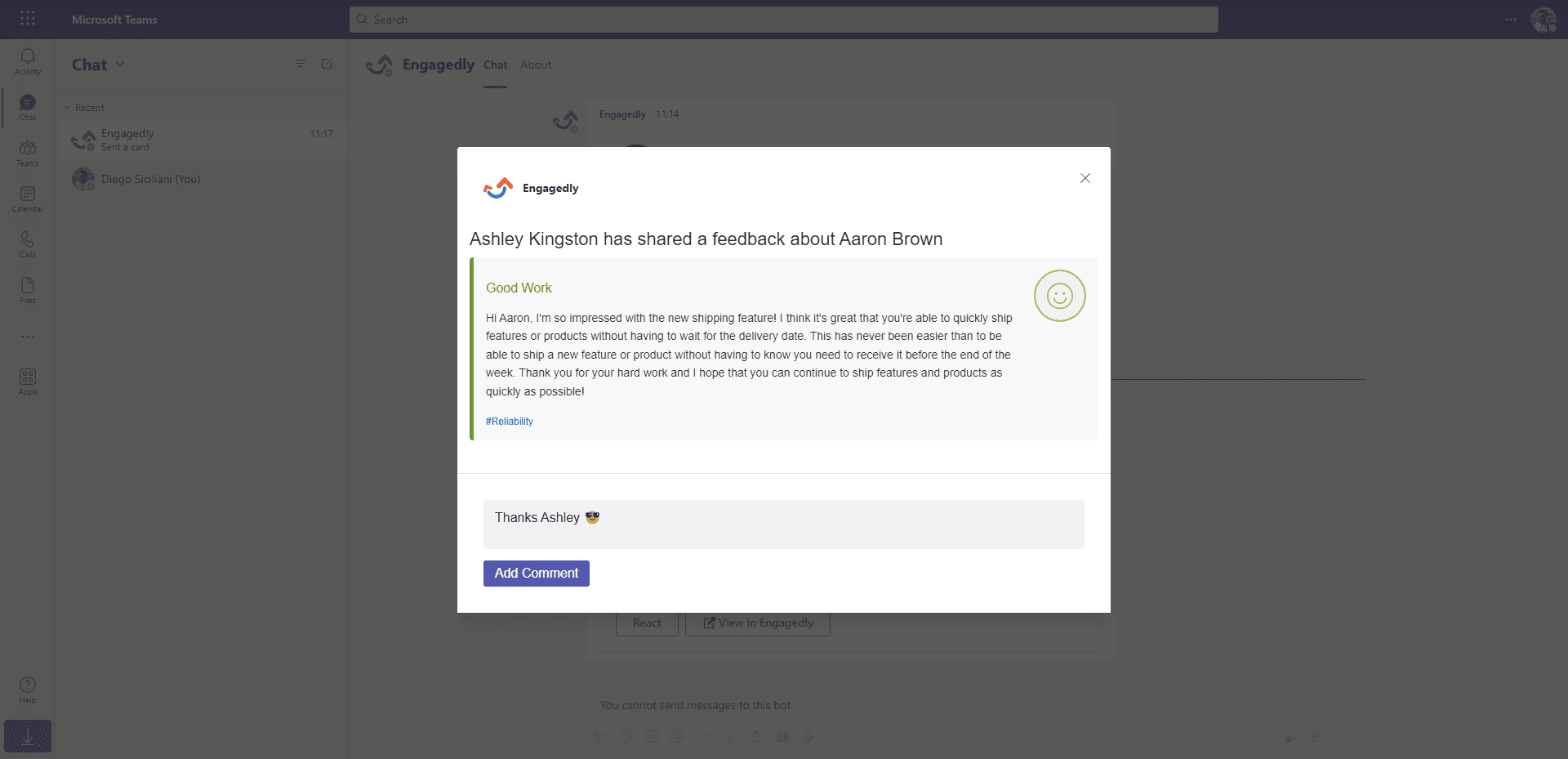The width and height of the screenshot is (1568, 759).
Task: Open the Calendar sidebar icon
Action: point(28,199)
